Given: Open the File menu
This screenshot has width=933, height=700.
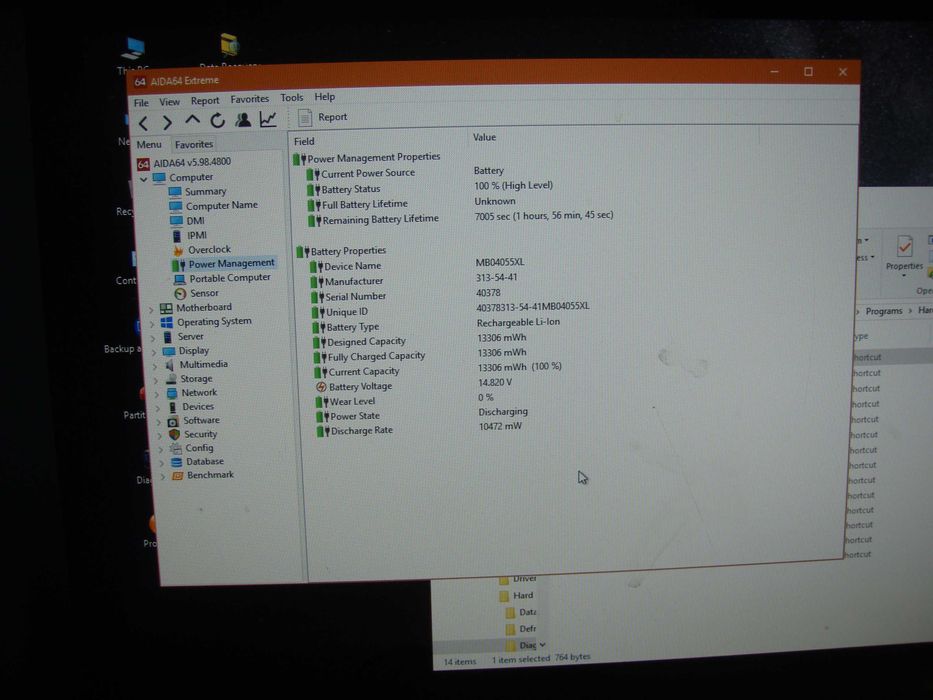Looking at the screenshot, I should point(141,102).
